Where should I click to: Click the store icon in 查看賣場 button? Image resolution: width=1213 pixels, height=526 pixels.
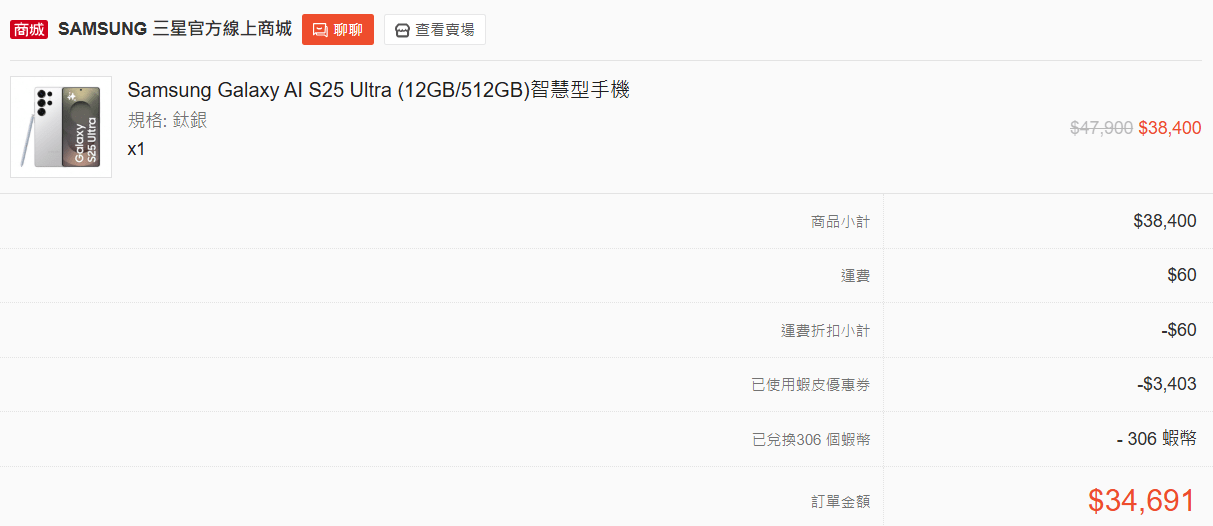(x=402, y=30)
